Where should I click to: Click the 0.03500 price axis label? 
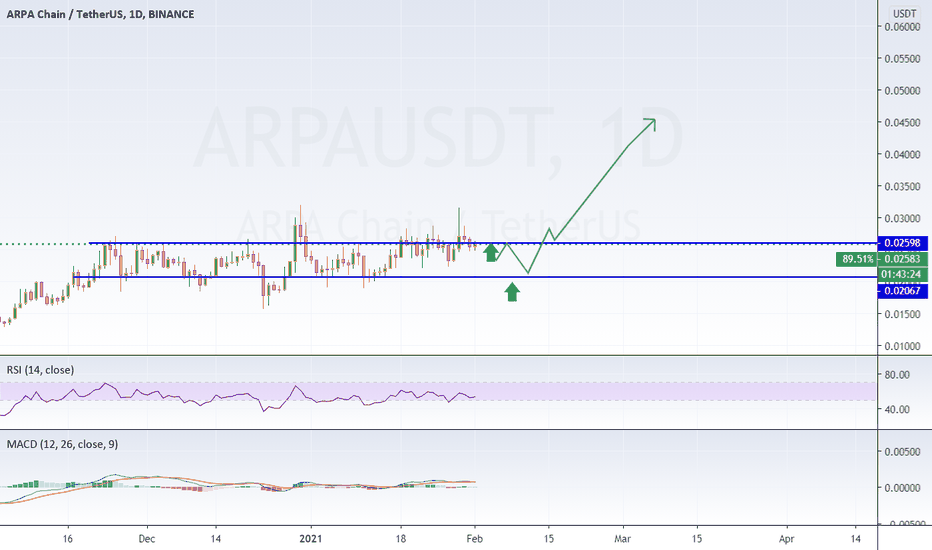coord(902,187)
